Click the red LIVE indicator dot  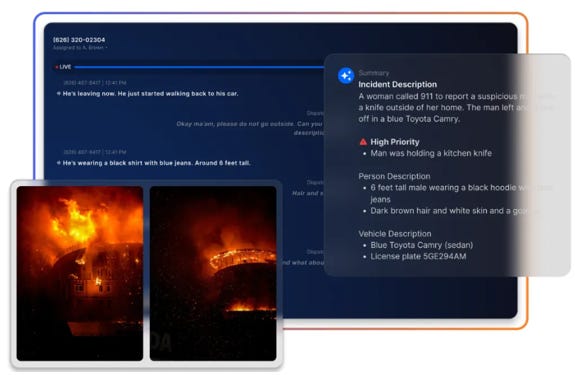pyautogui.click(x=56, y=67)
